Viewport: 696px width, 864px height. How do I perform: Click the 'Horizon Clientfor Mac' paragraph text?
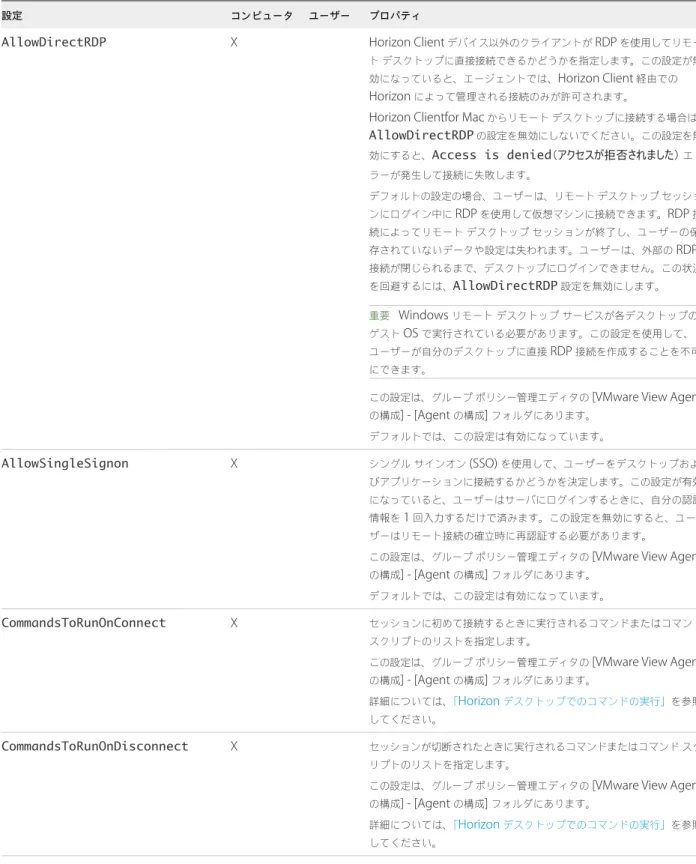[x=532, y=146]
